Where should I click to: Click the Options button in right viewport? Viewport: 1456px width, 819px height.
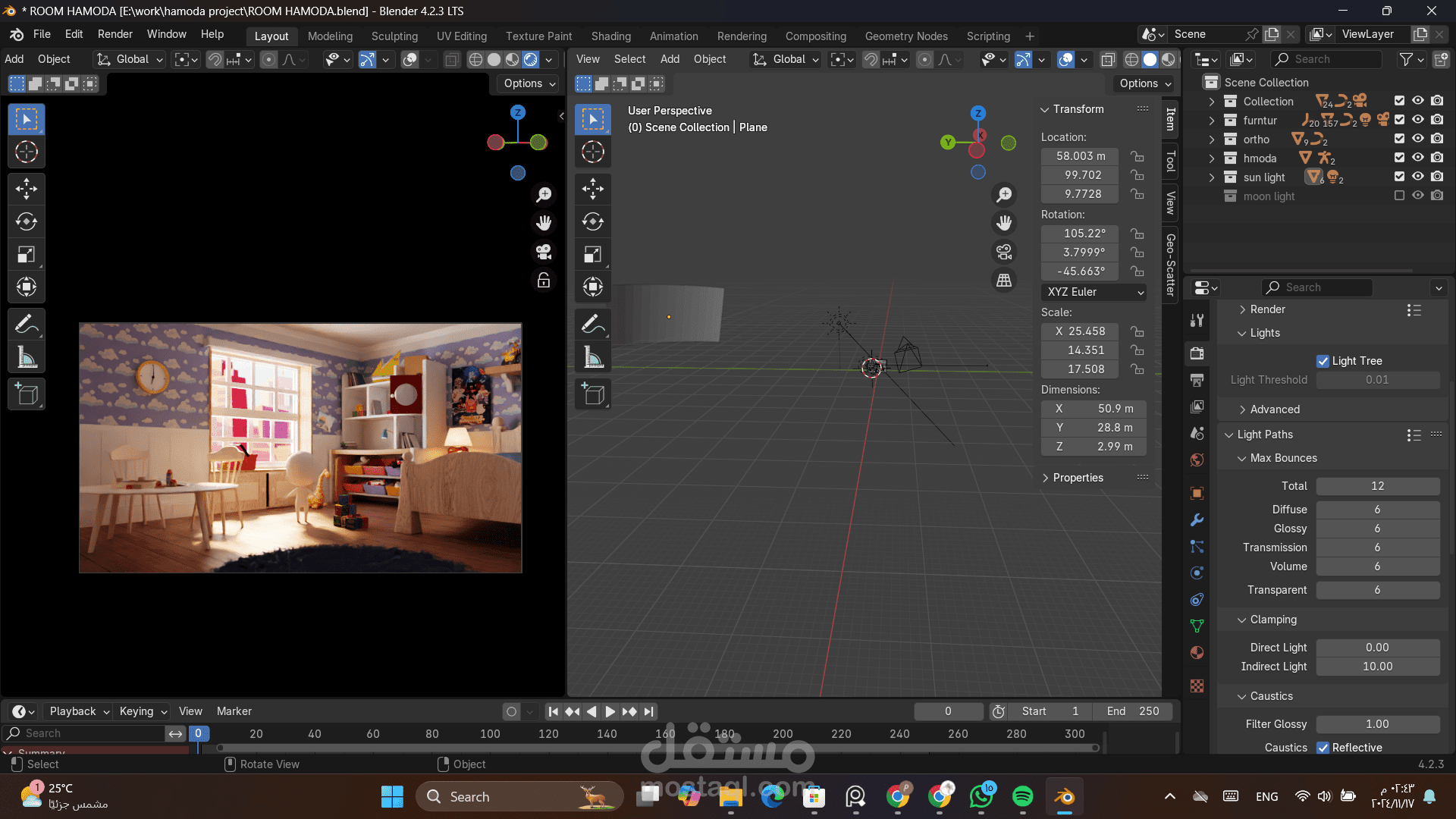[1145, 83]
